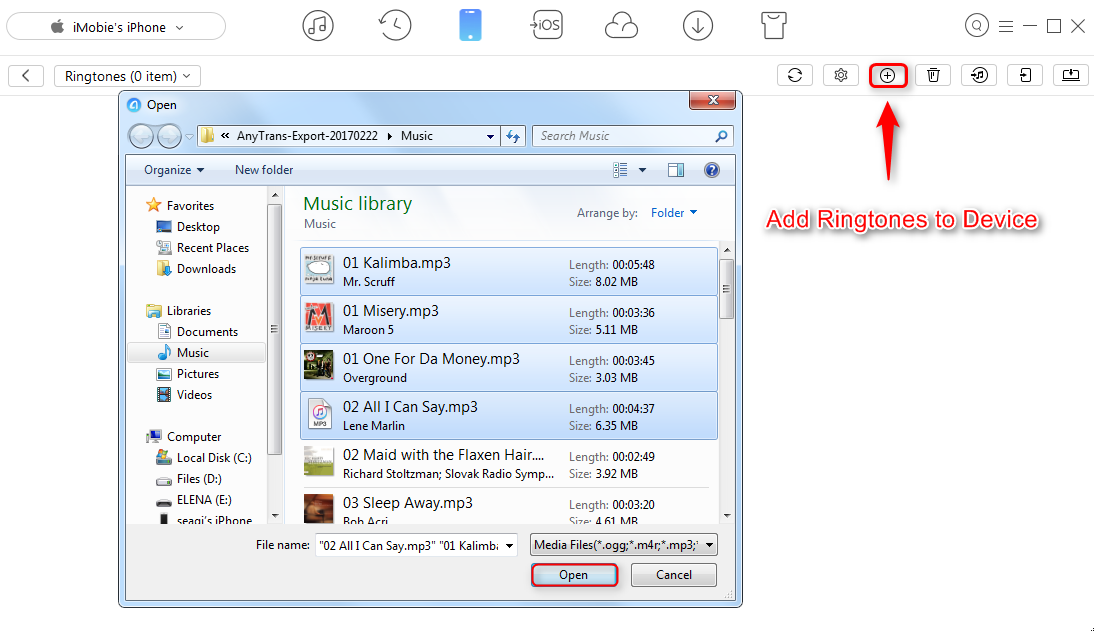Select the file 03 Sleep Away.mp3
Screen dimensions: 1094x631
pyautogui.click(x=509, y=508)
